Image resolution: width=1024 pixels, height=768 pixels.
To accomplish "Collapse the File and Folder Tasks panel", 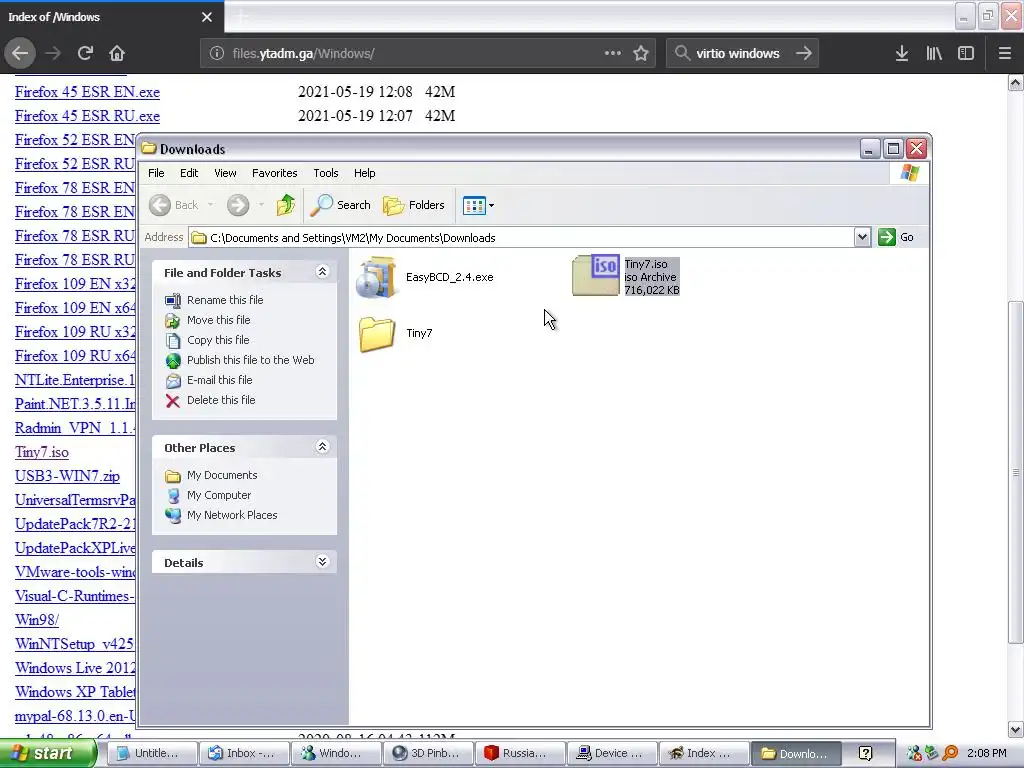I will coord(322,272).
